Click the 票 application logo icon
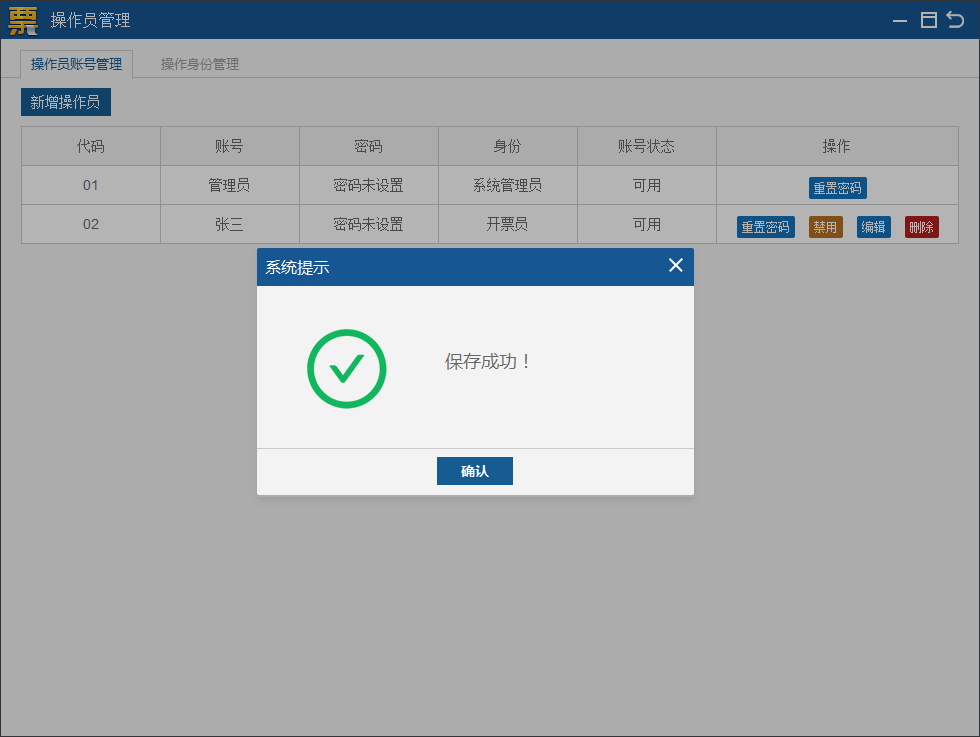 coord(23,20)
